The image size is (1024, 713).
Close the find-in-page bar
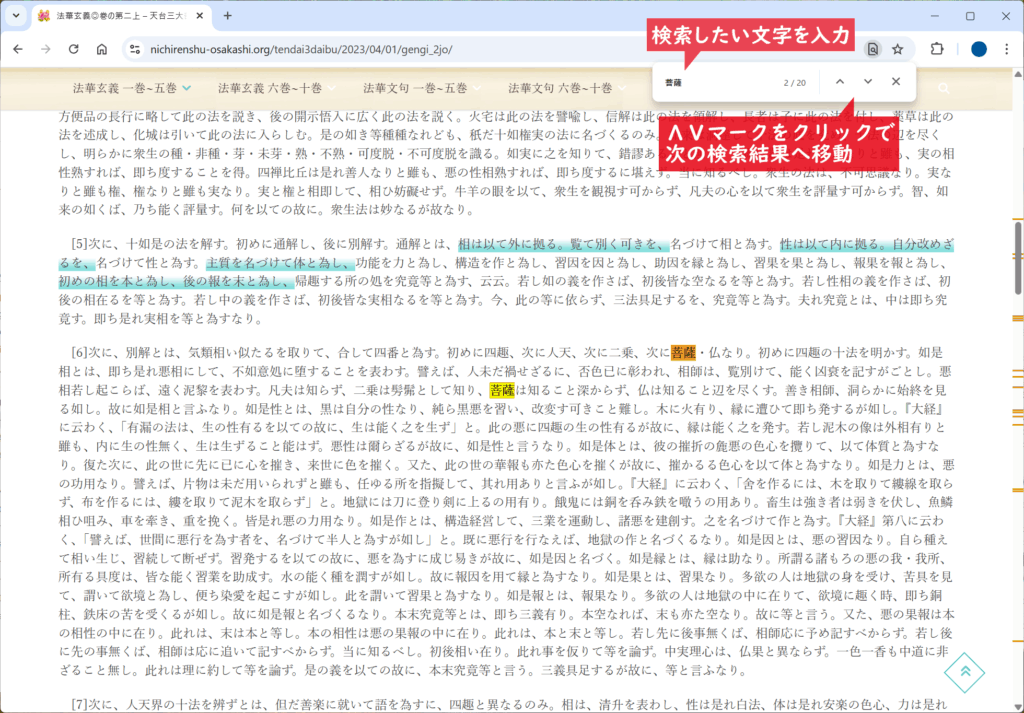[895, 82]
